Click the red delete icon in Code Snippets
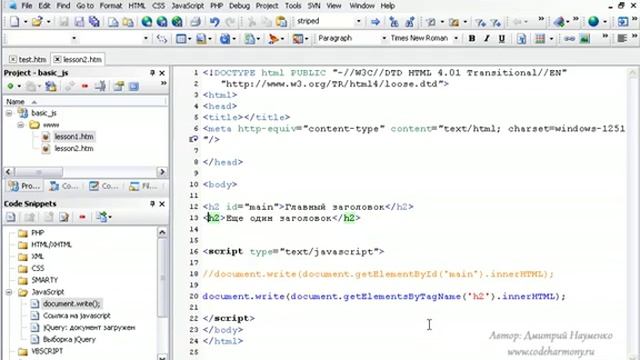This screenshot has height=360, width=640. point(82,217)
